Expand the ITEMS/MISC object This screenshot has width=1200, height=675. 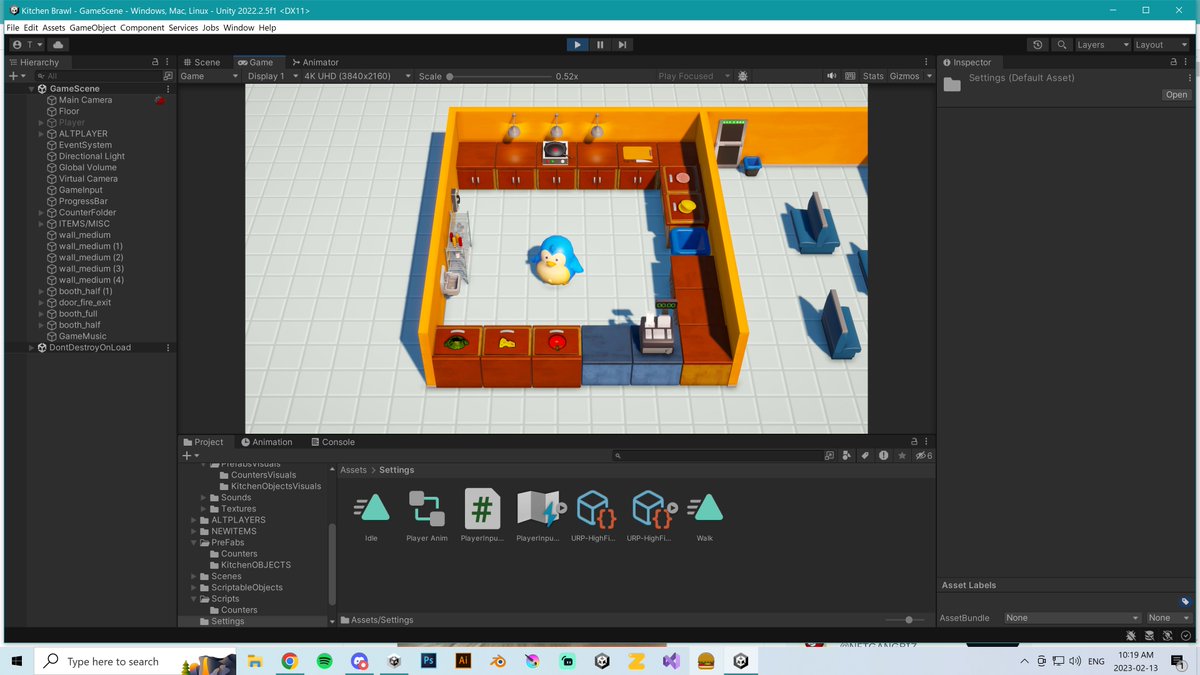41,224
